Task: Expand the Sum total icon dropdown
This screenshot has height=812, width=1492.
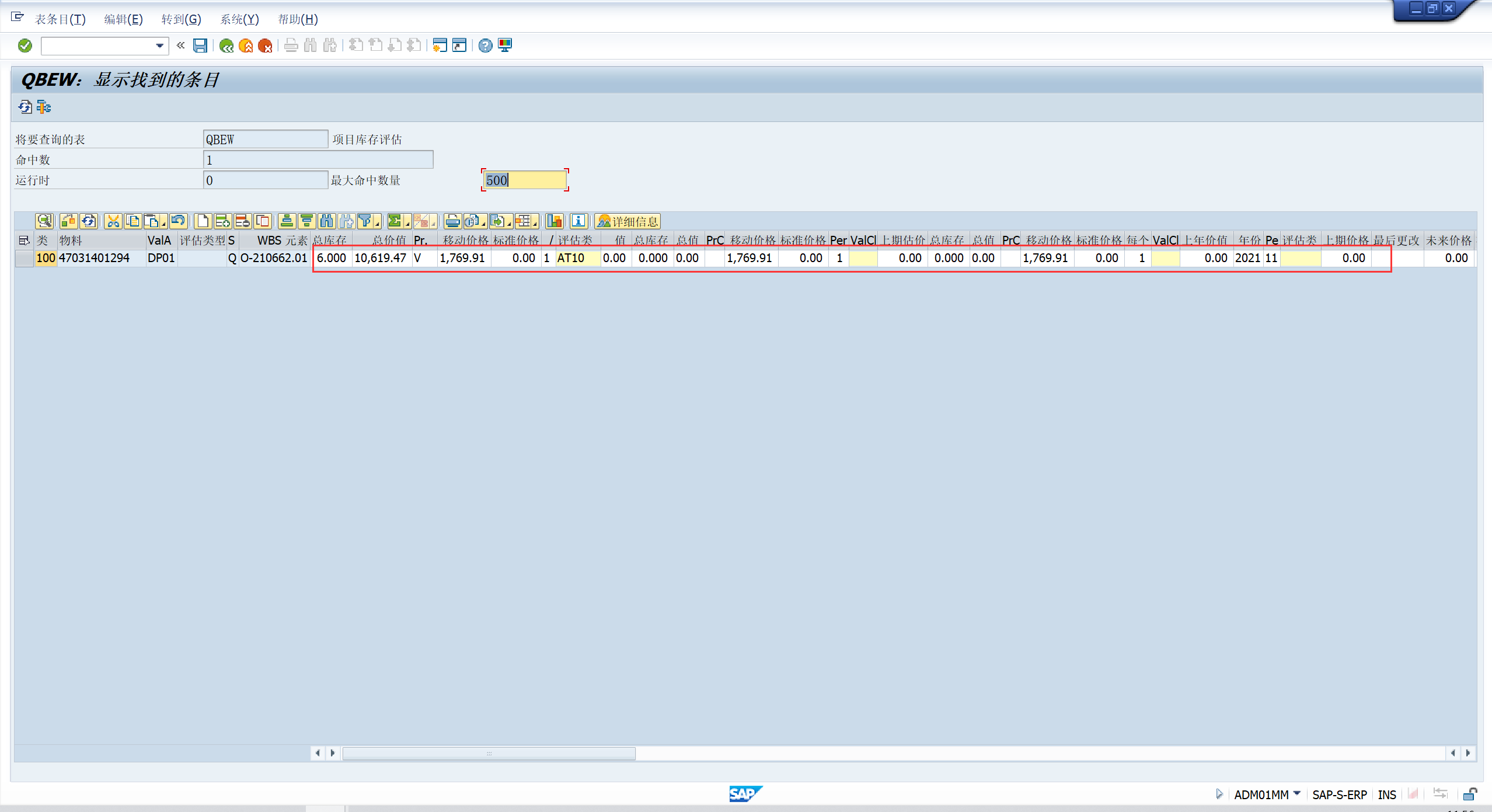Action: [x=407, y=224]
